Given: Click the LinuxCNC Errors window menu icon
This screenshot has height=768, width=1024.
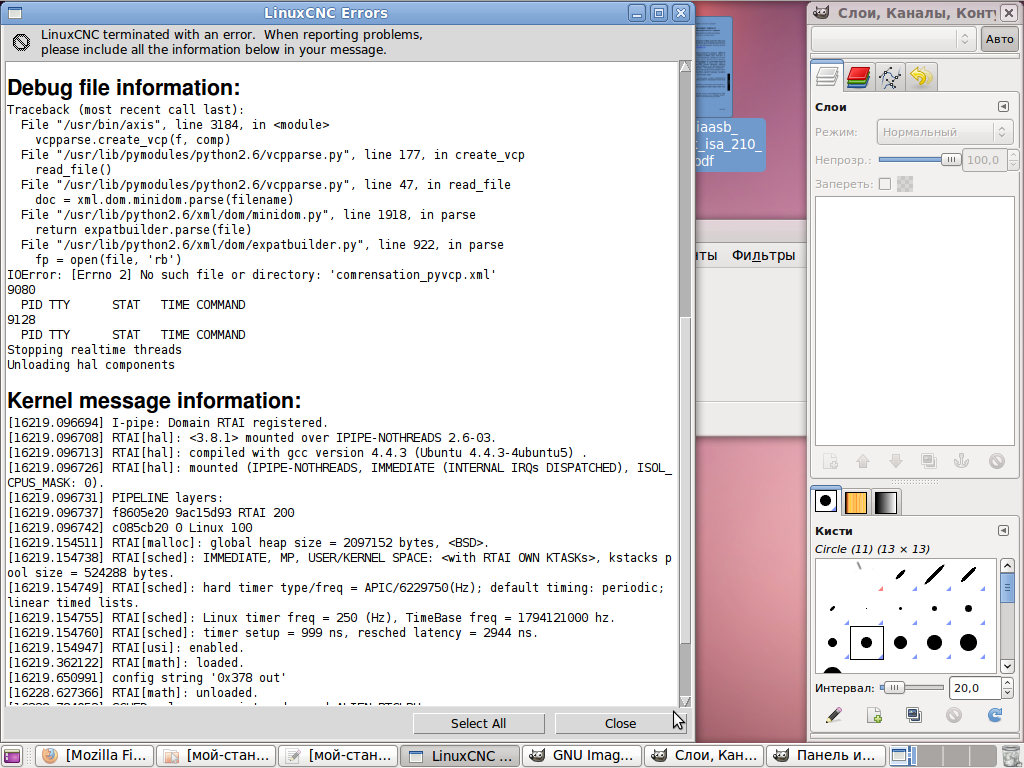Looking at the screenshot, I should [x=14, y=12].
